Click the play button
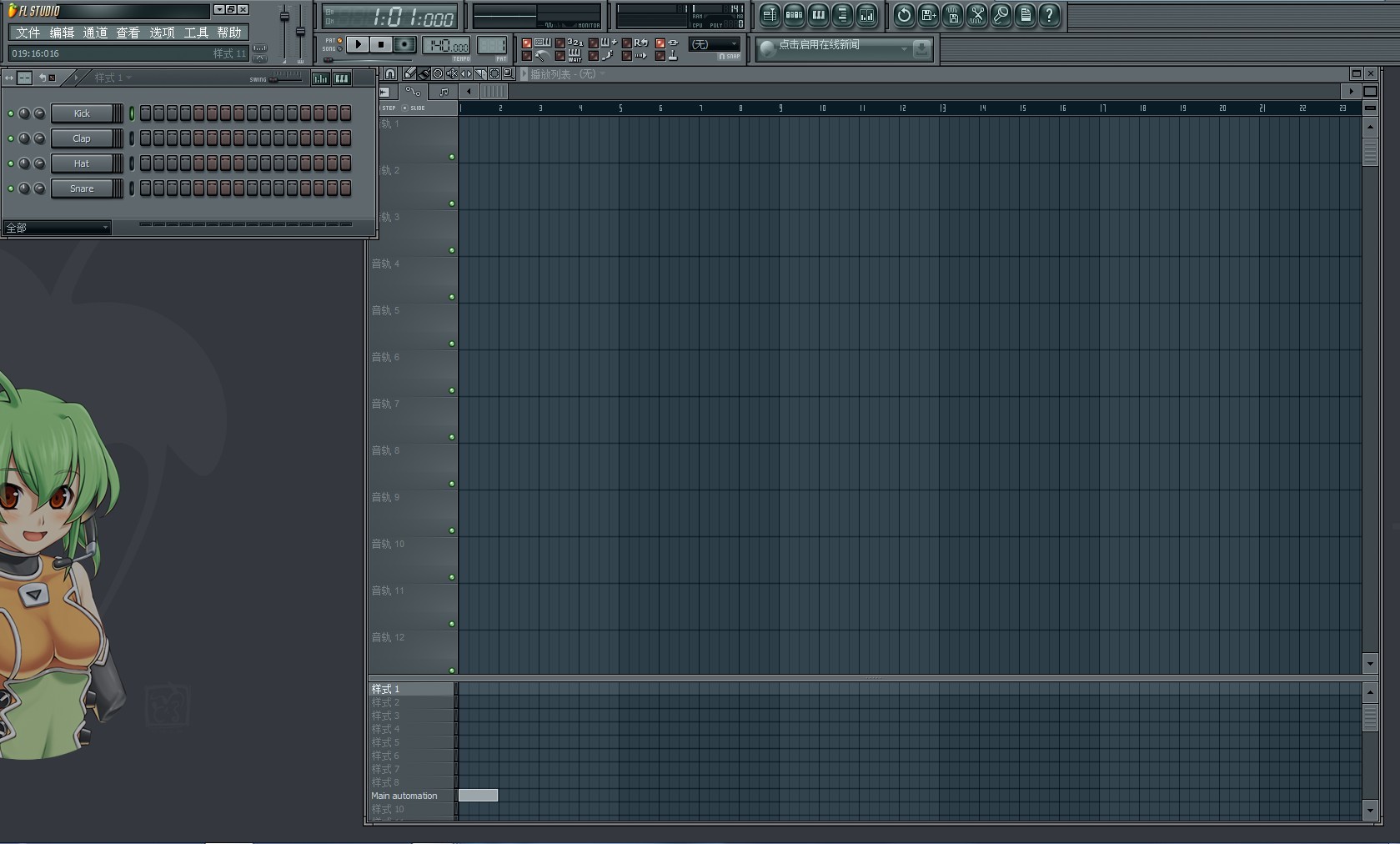 pyautogui.click(x=357, y=44)
